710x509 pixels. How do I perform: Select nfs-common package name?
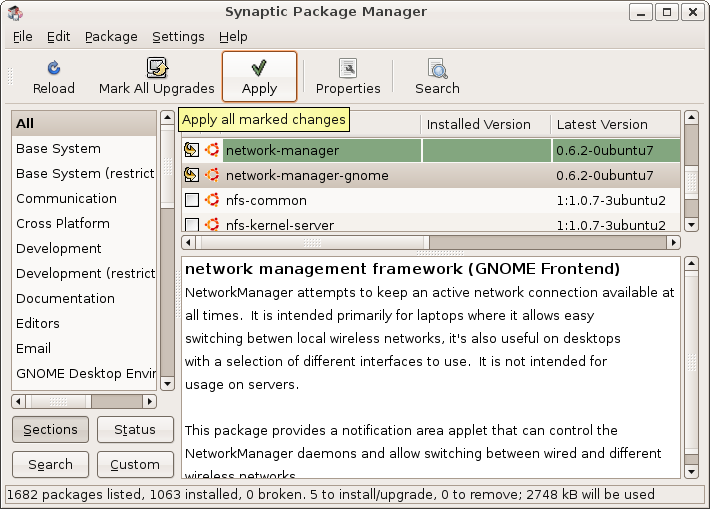pos(266,200)
